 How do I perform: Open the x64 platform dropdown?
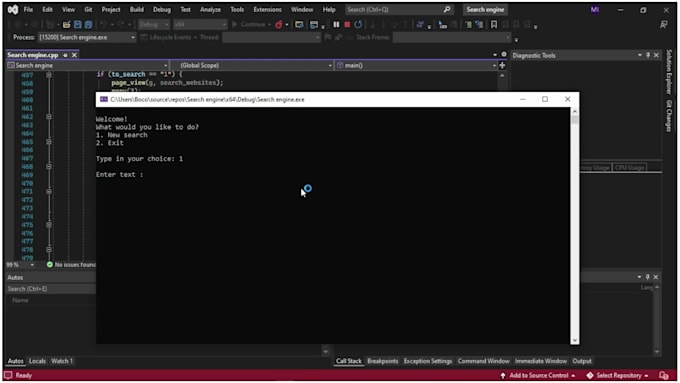point(200,25)
